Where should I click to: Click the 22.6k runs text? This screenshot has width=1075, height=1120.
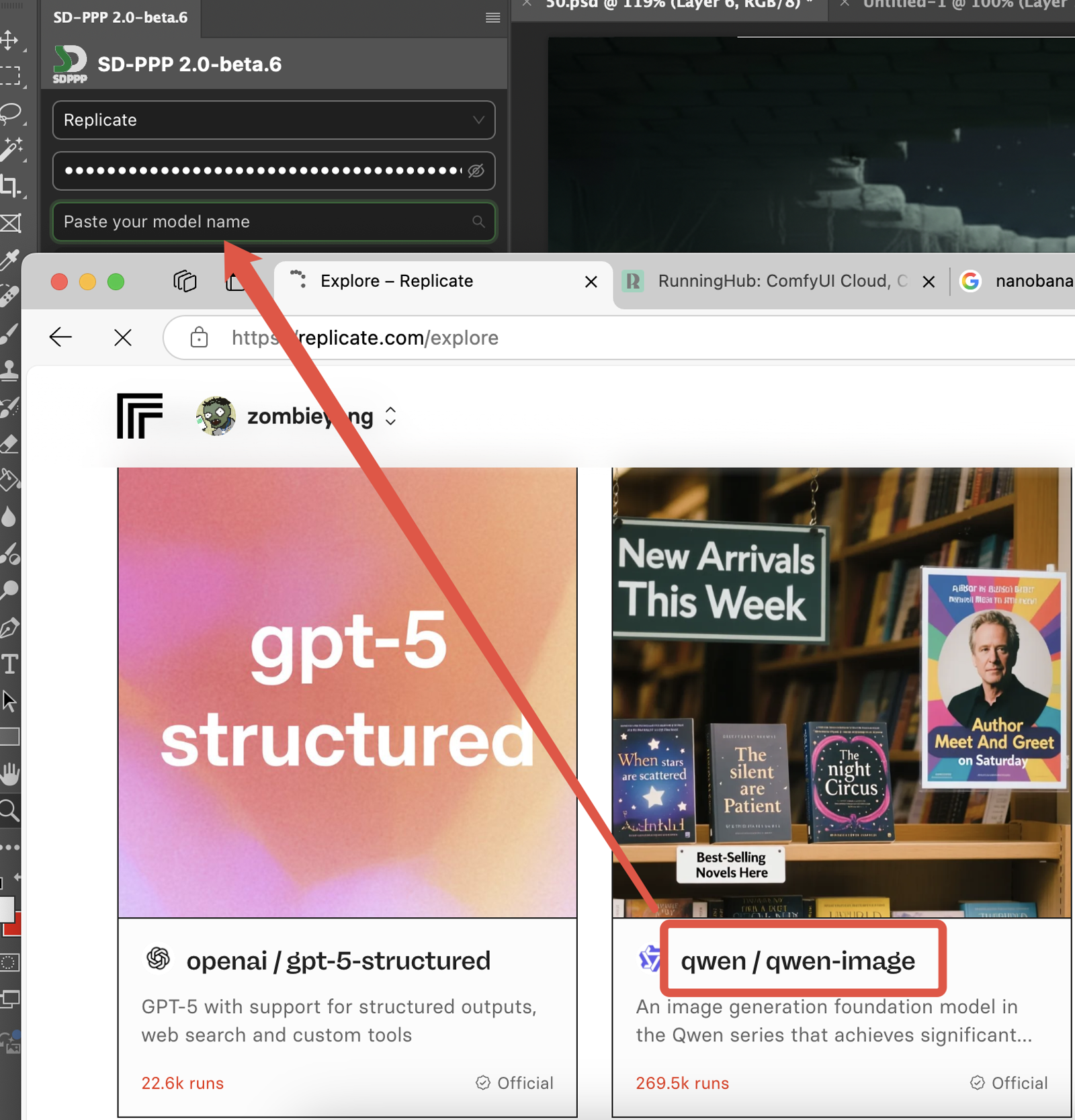coord(183,1083)
